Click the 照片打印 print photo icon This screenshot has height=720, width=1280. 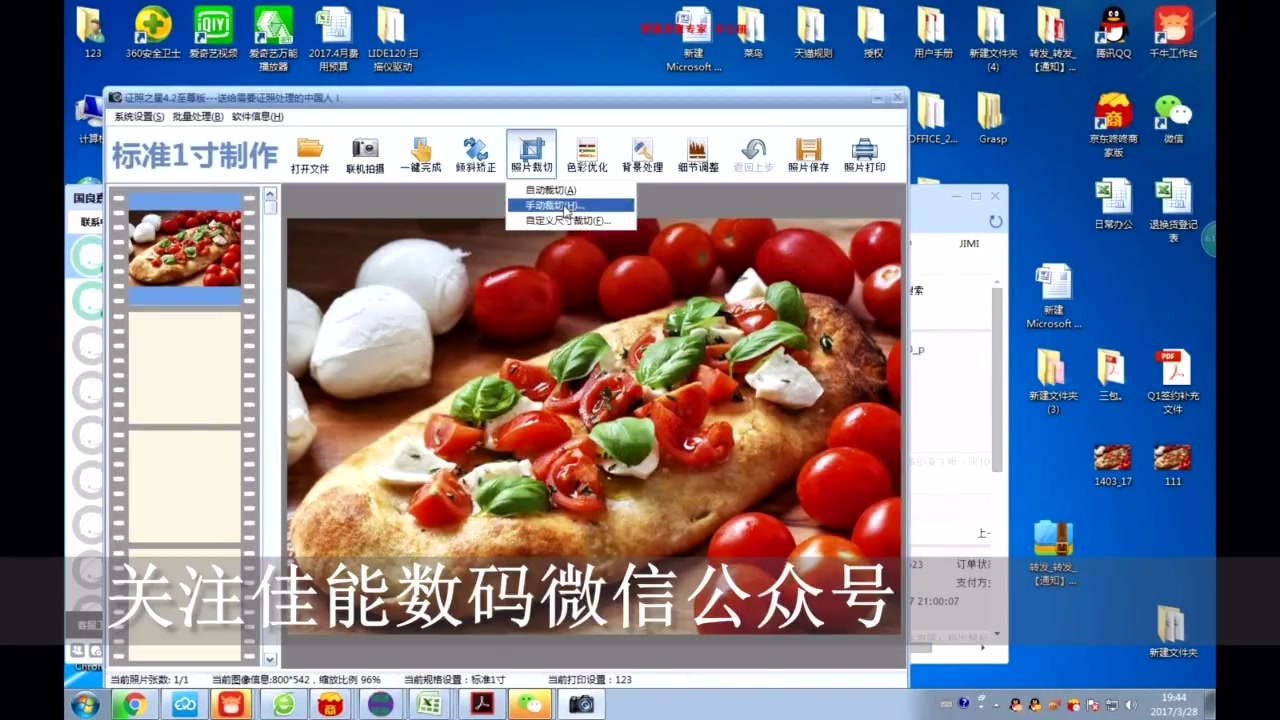pyautogui.click(x=864, y=155)
